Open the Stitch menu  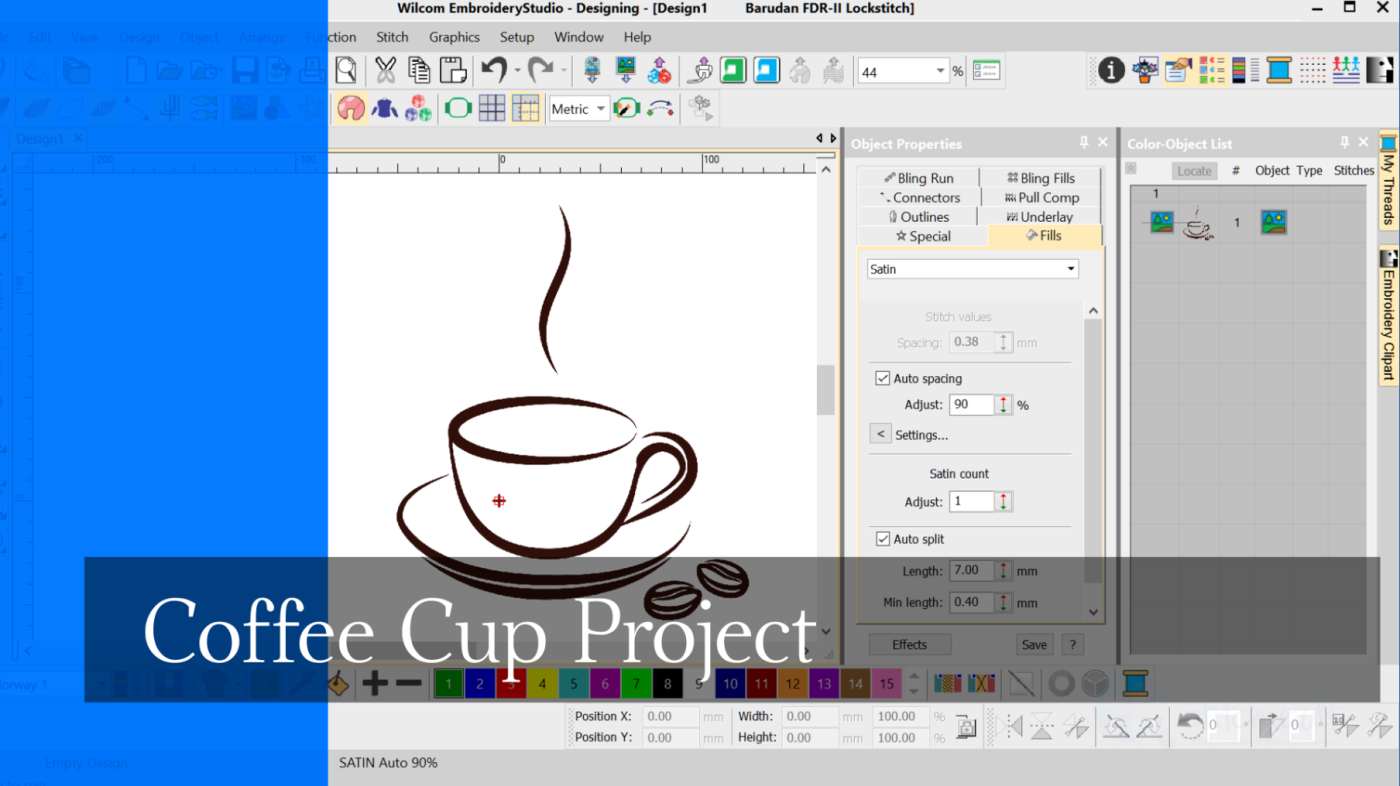point(392,37)
